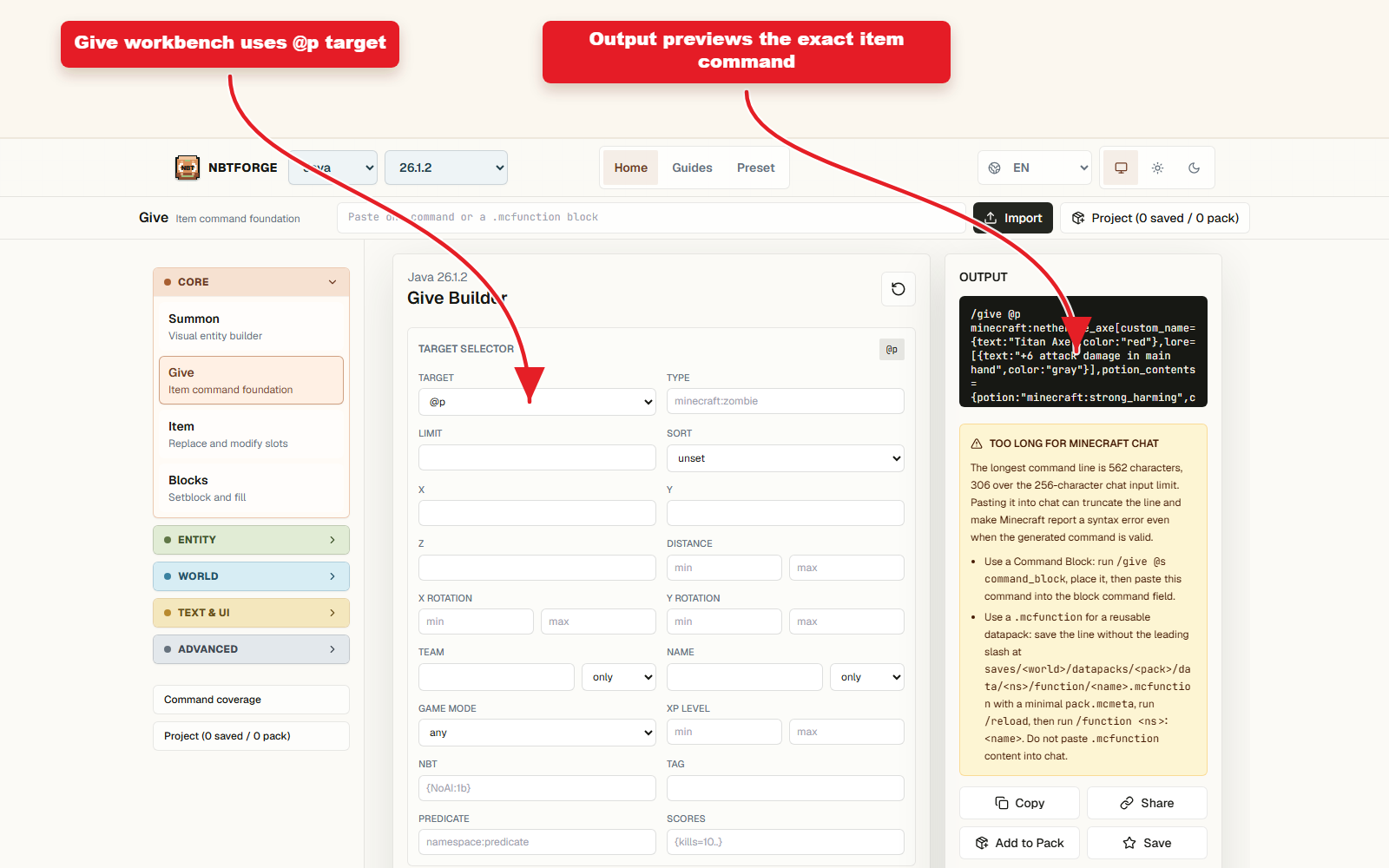Open the EN language dropdown
The height and width of the screenshot is (868, 1389).
pyautogui.click(x=1035, y=168)
